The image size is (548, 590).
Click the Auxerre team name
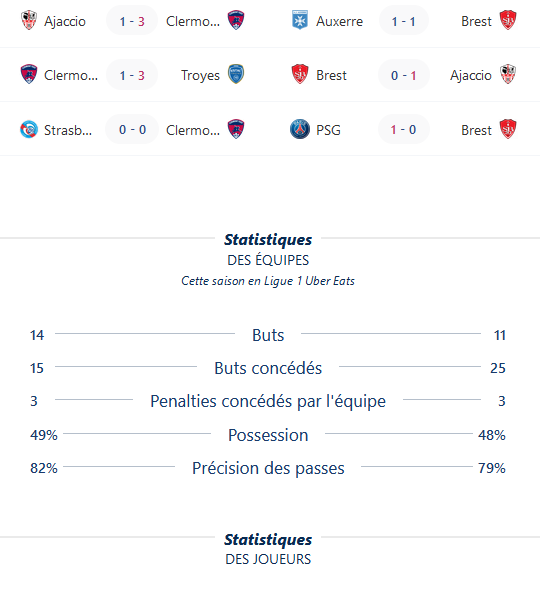pyautogui.click(x=339, y=21)
